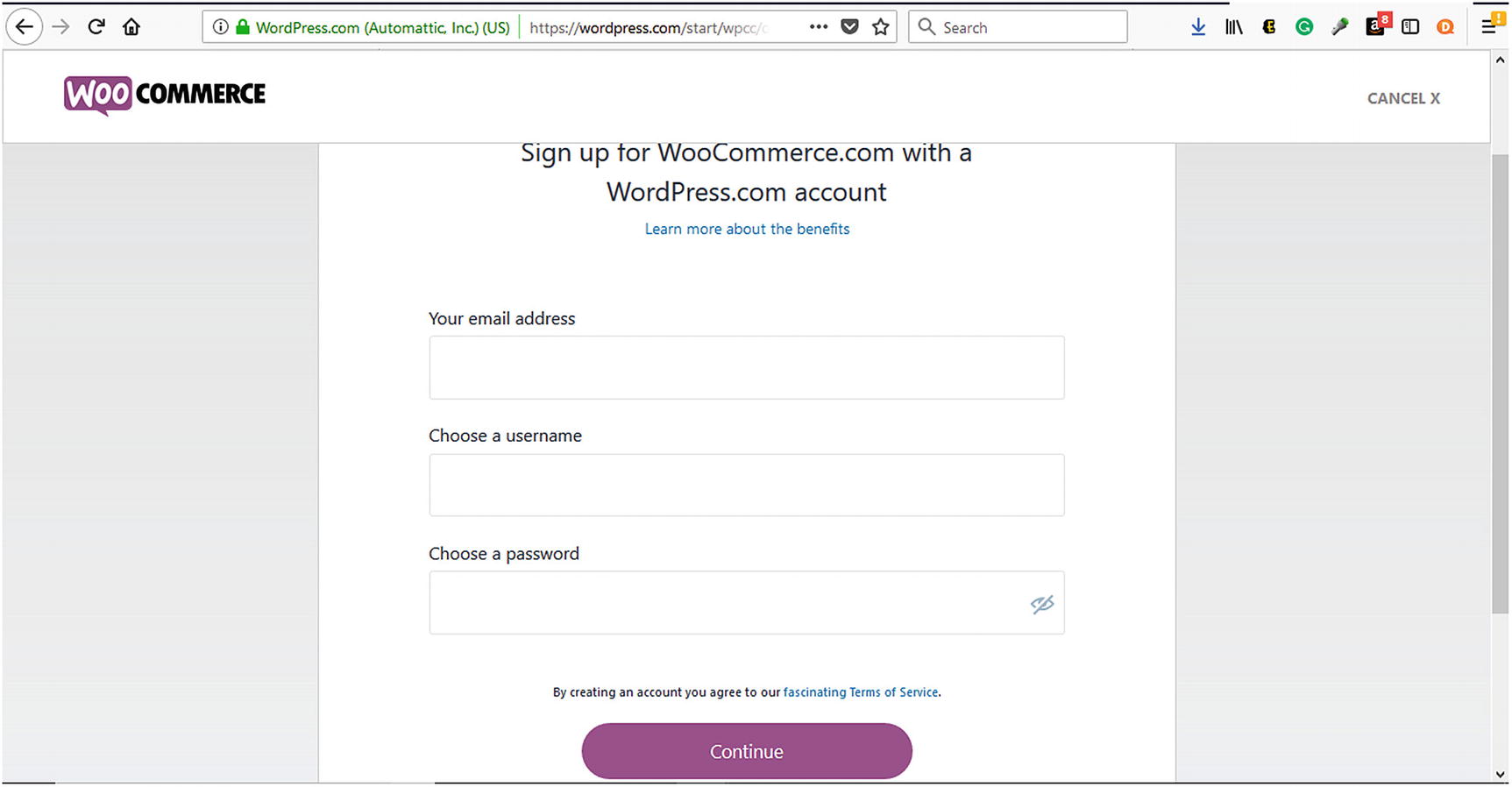This screenshot has width=1512, height=787.
Task: Click Learn more about the benefits
Action: pos(747,229)
